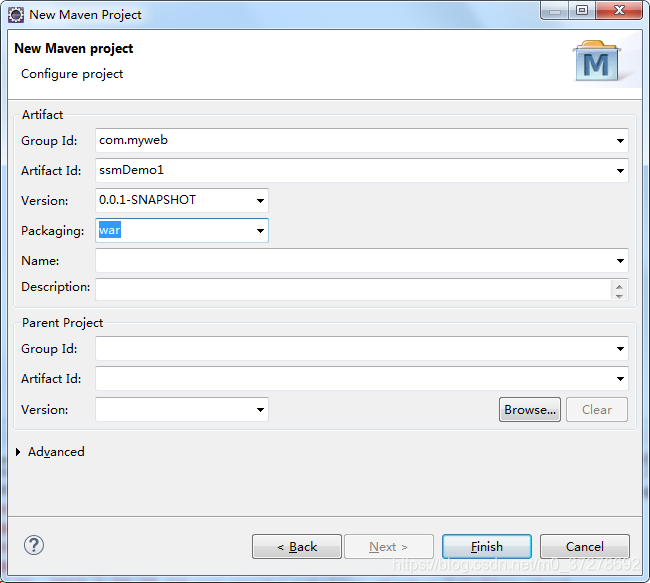Click the Eclipse icon in title bar
This screenshot has height=583, width=650.
(x=16, y=15)
